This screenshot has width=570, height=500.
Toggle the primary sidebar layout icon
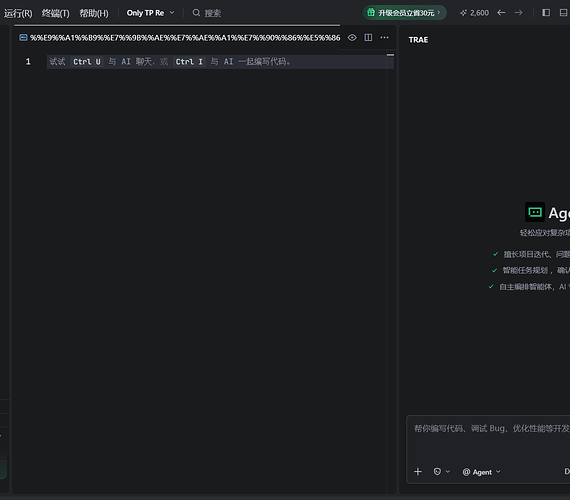click(x=546, y=13)
